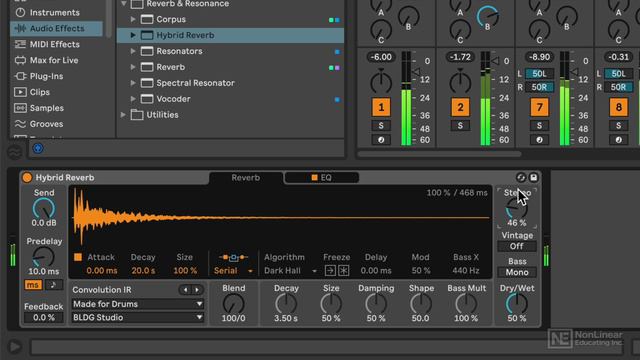Click the Freeze snowflake button
Screen dimensions: 640x360
pyautogui.click(x=344, y=270)
